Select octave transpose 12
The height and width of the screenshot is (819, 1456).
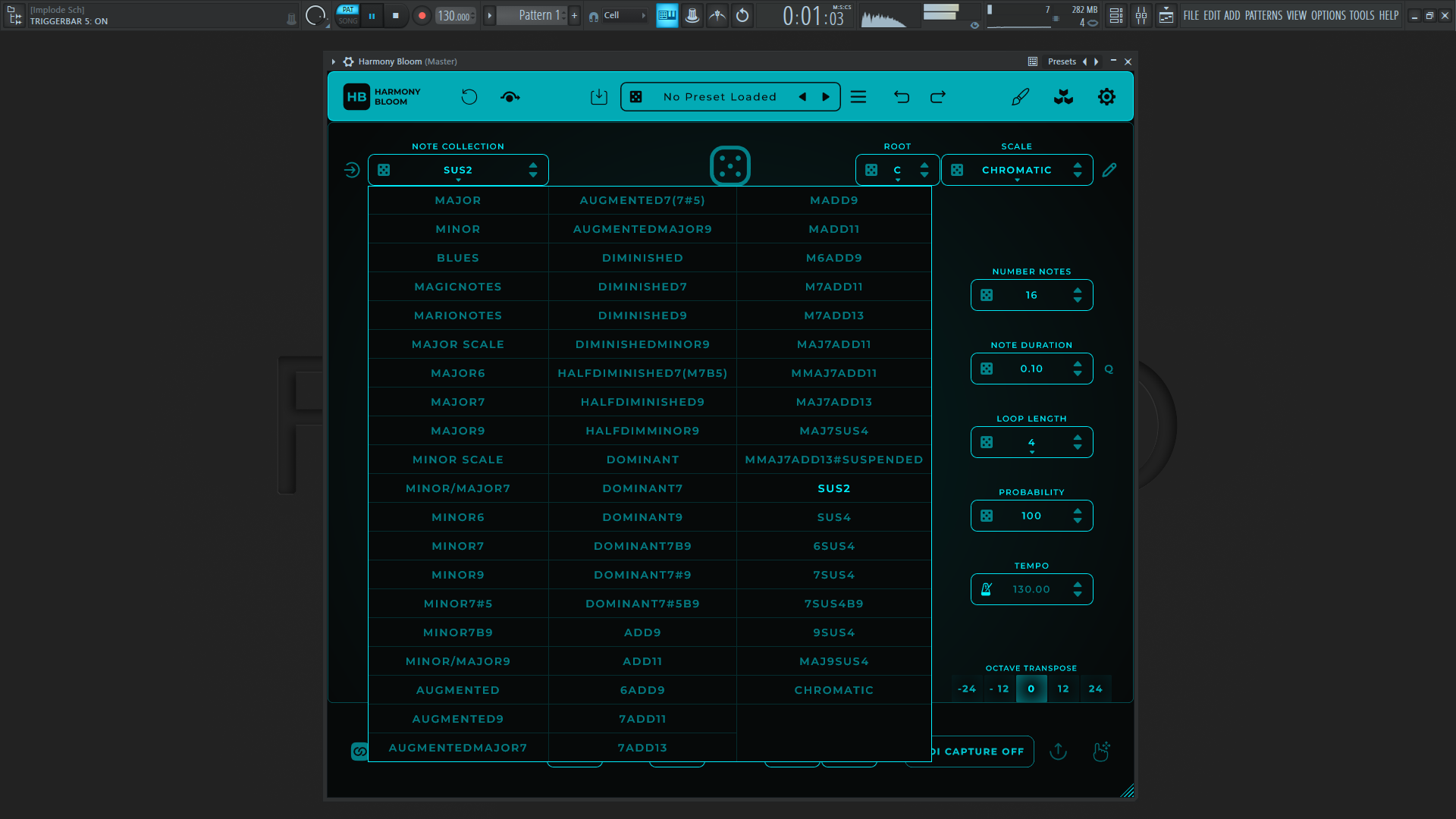[1063, 689]
